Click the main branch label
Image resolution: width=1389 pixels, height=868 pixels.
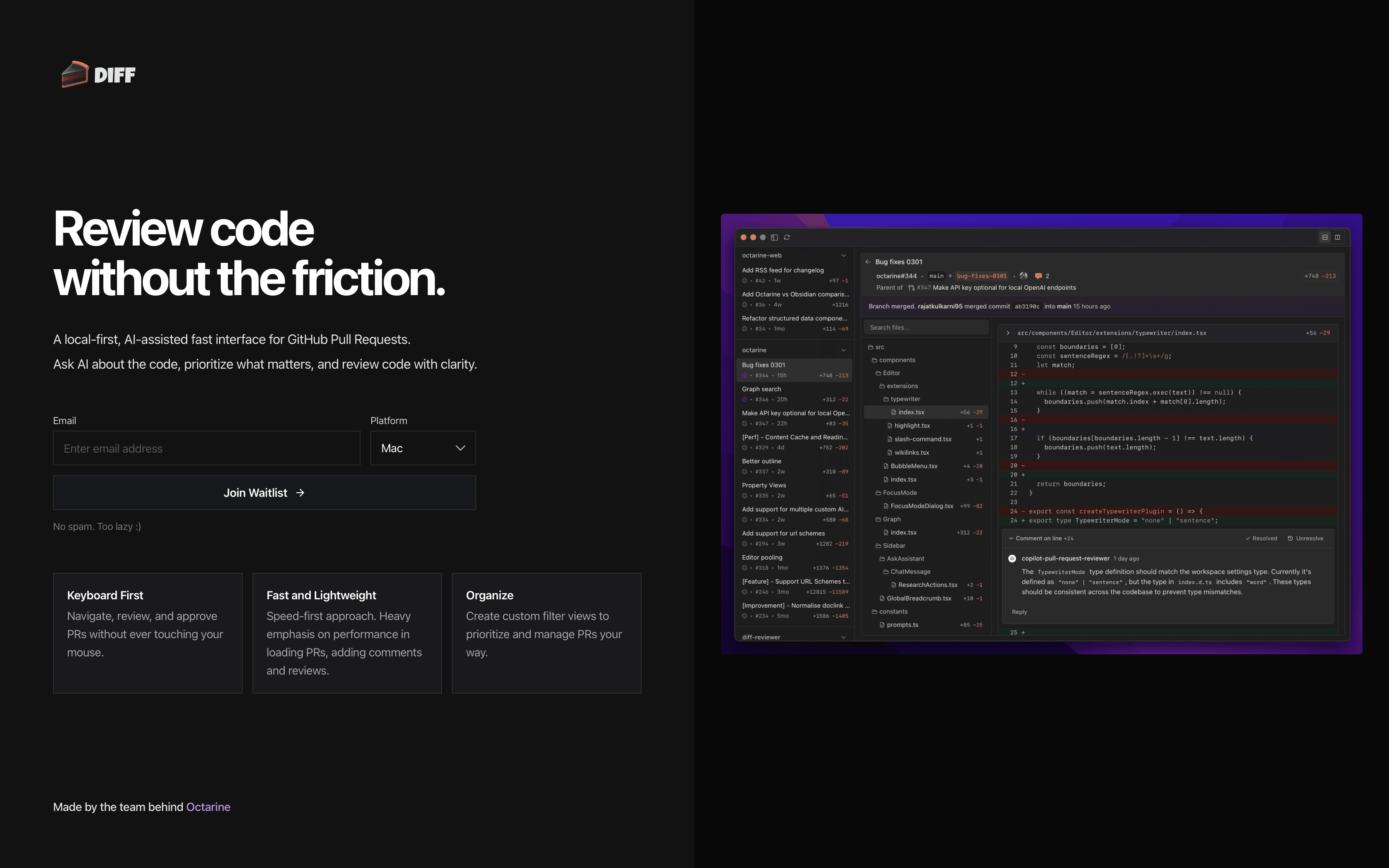[936, 276]
